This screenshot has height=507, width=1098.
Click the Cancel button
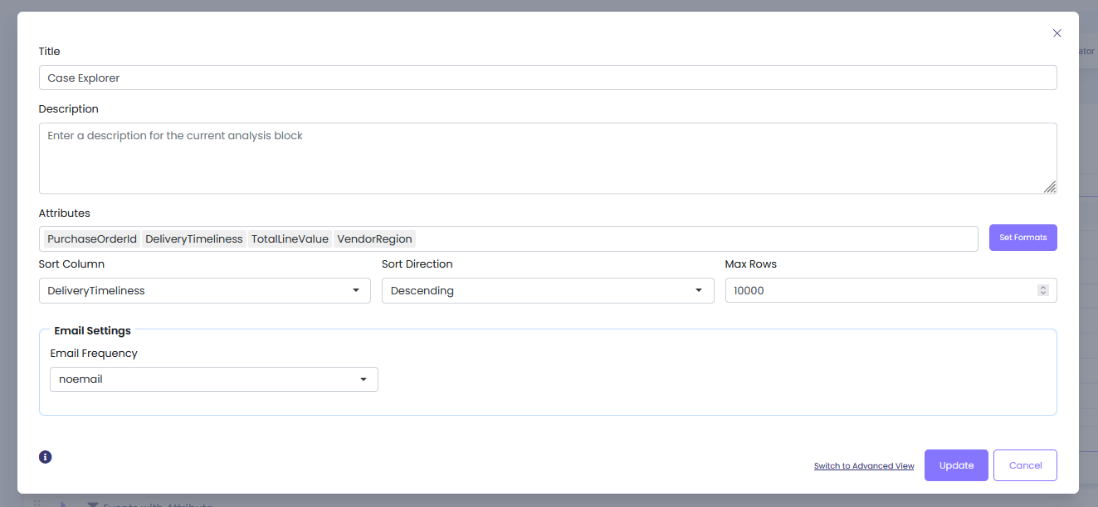point(1025,465)
